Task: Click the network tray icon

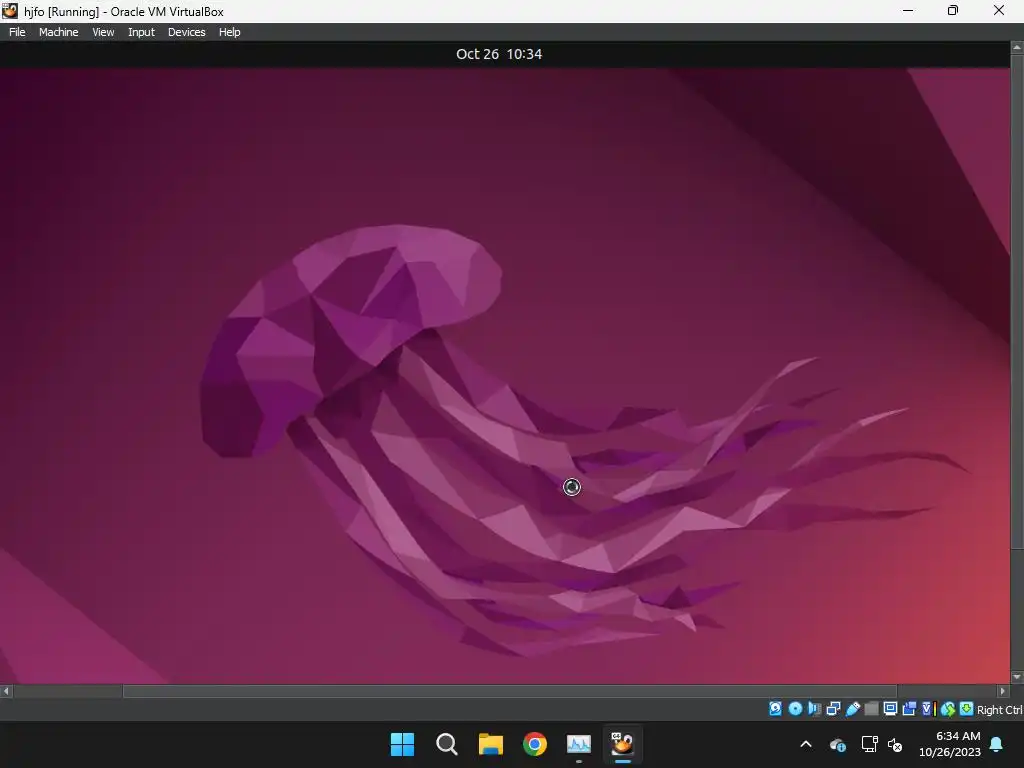Action: [x=869, y=744]
